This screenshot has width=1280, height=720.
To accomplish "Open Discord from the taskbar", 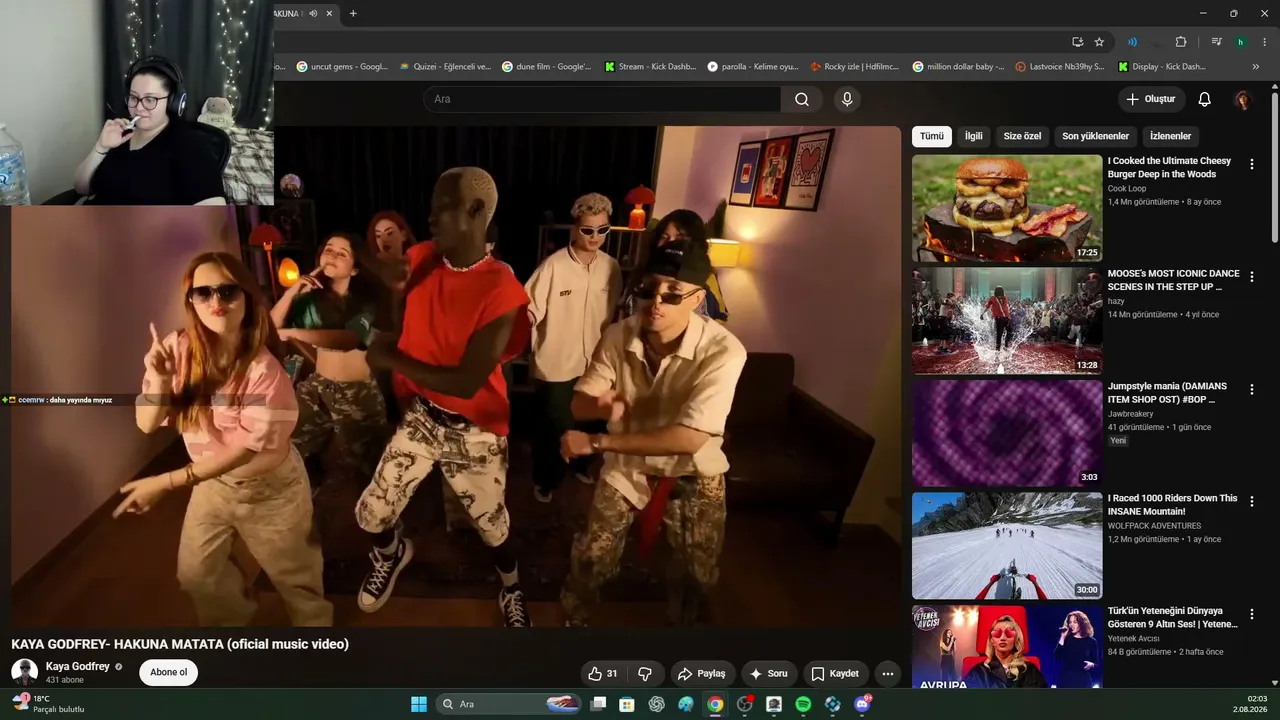I will coord(862,704).
